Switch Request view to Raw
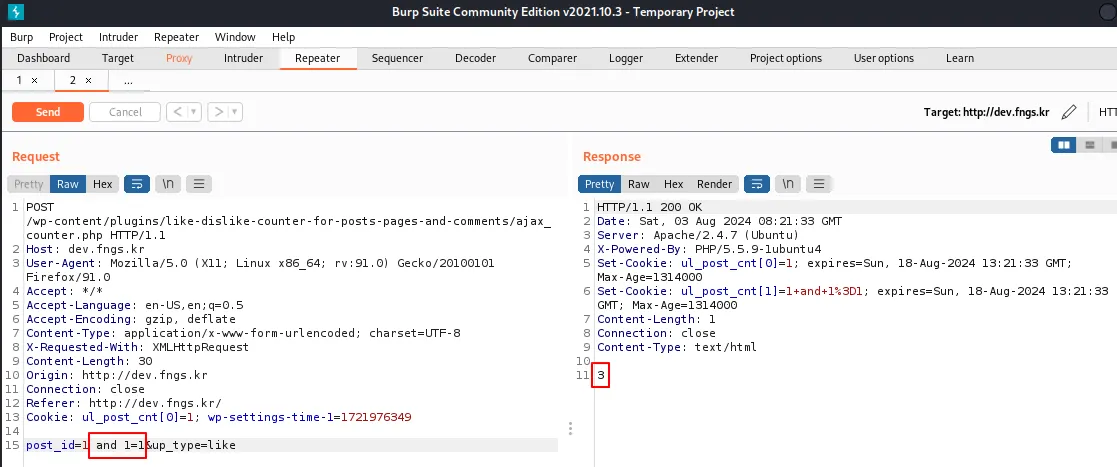Image resolution: width=1117 pixels, height=467 pixels. (x=68, y=184)
